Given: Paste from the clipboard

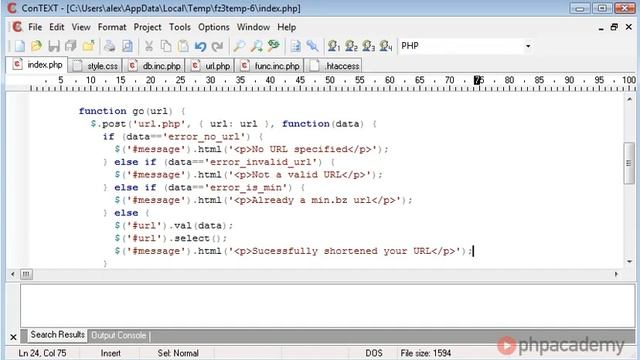Looking at the screenshot, I should point(183,46).
